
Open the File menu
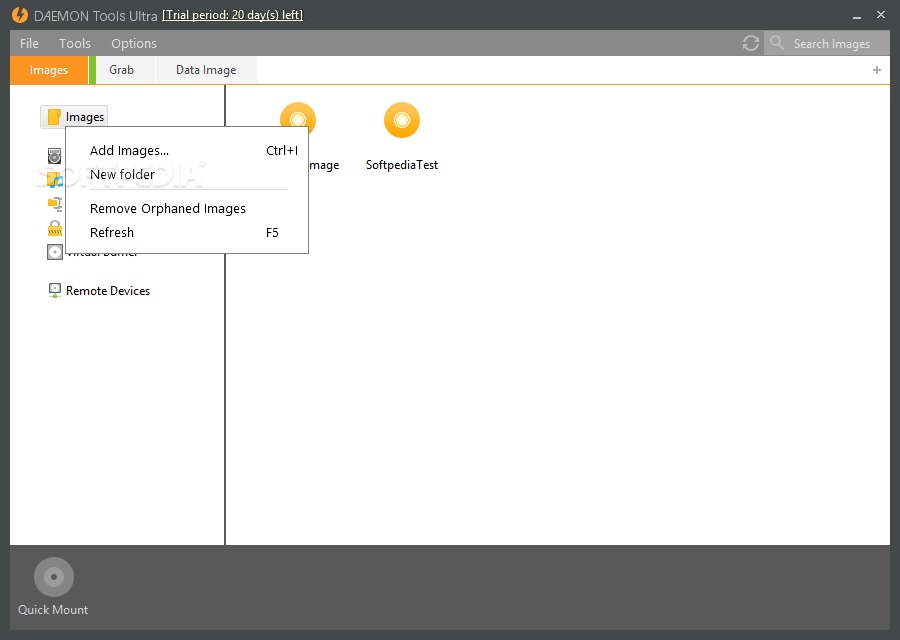point(29,44)
